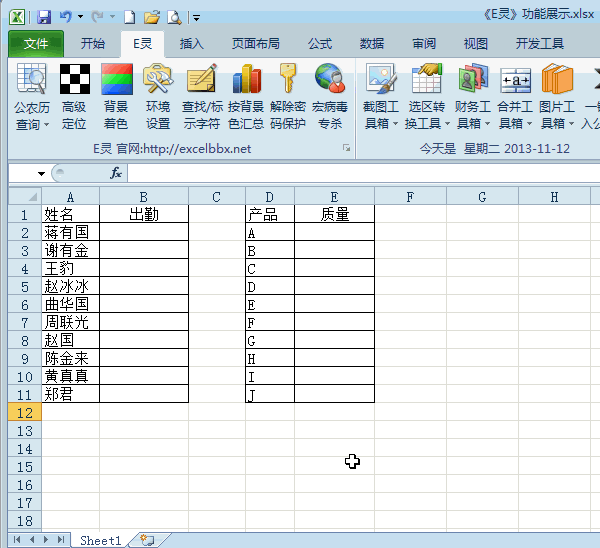600x548 pixels.
Task: Run the 按背景色汇总 chart tool
Action: point(245,80)
